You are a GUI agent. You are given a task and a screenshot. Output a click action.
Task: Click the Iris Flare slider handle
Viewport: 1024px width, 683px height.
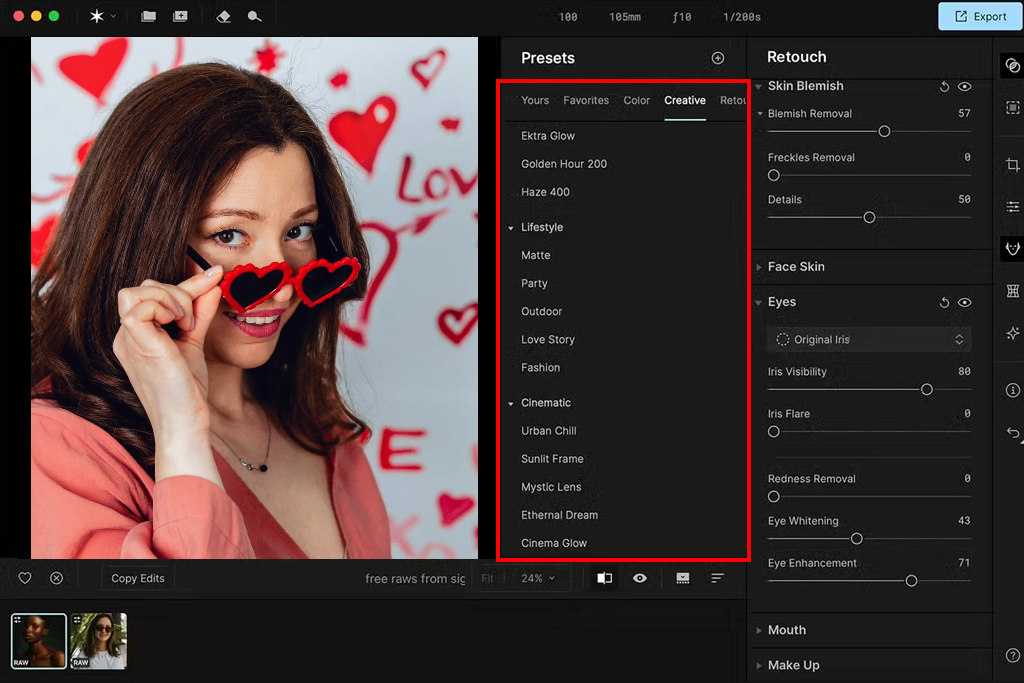[x=774, y=432]
